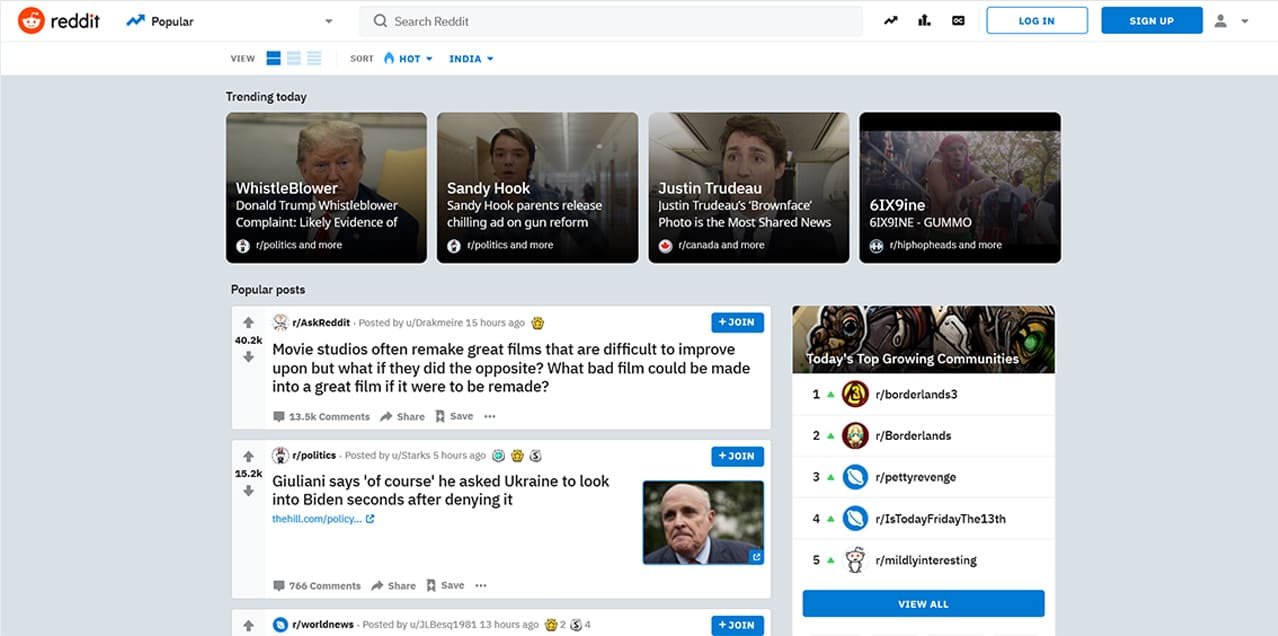This screenshot has width=1278, height=636.
Task: Open the r/AskReddit subreddit link
Action: (x=321, y=323)
